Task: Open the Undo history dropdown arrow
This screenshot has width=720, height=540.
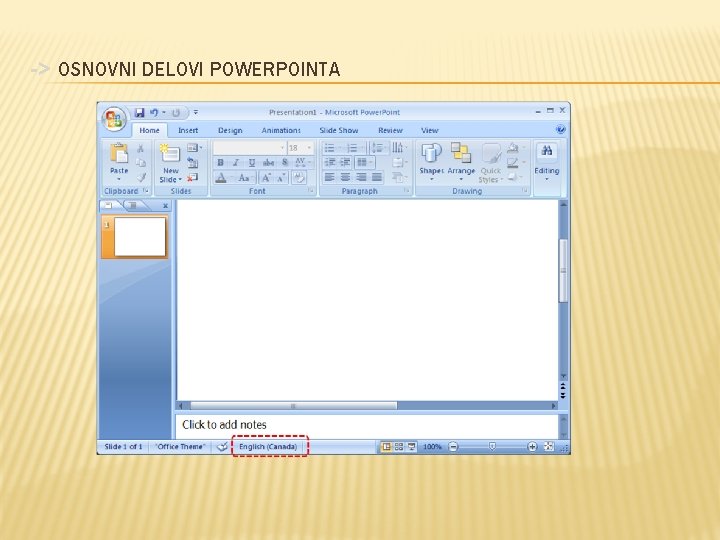Action: tap(164, 112)
